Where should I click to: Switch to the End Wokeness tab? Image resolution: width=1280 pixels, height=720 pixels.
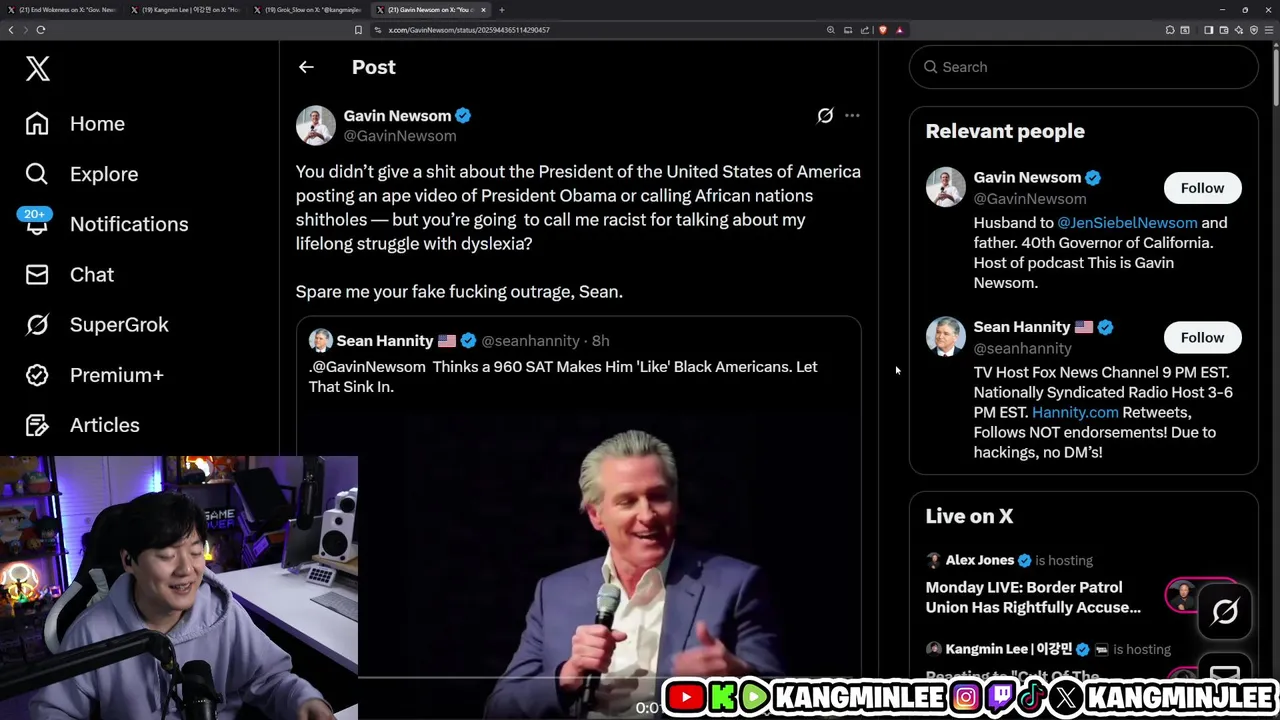[62, 10]
